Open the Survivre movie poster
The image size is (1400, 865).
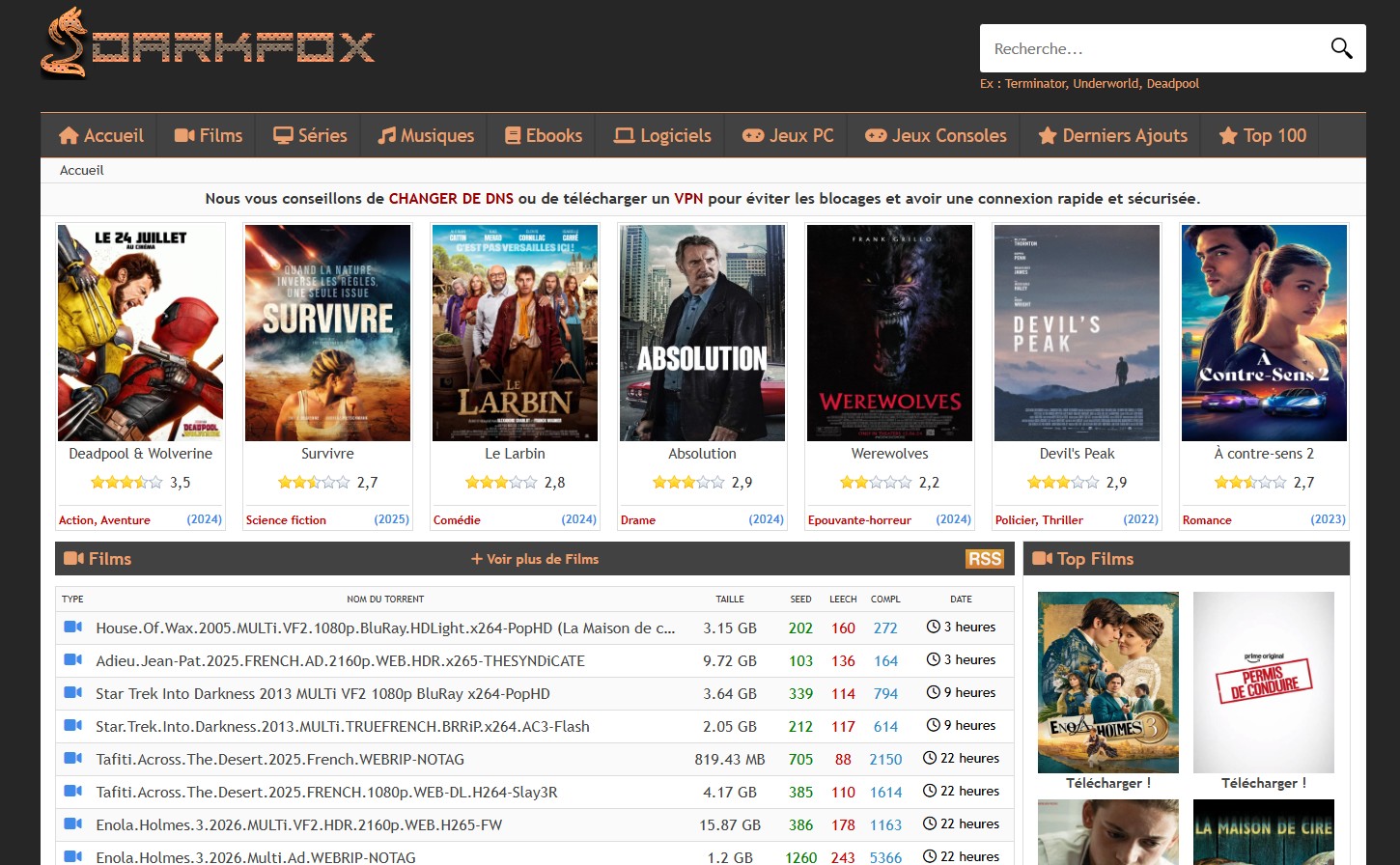tap(327, 333)
